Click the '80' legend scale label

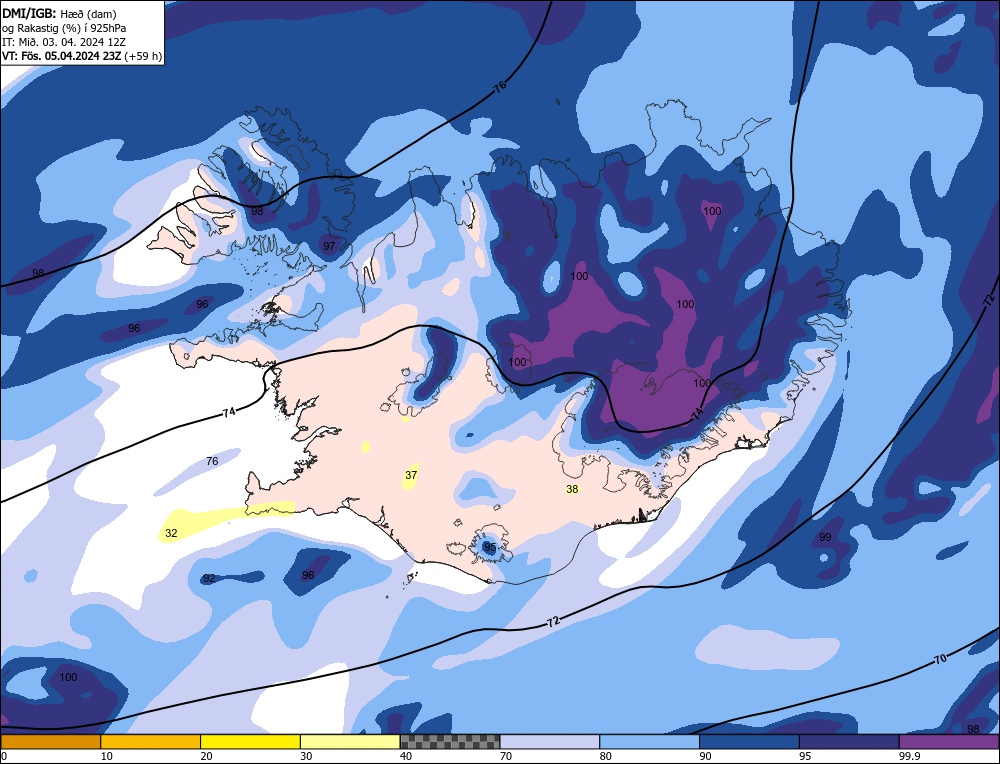point(606,756)
